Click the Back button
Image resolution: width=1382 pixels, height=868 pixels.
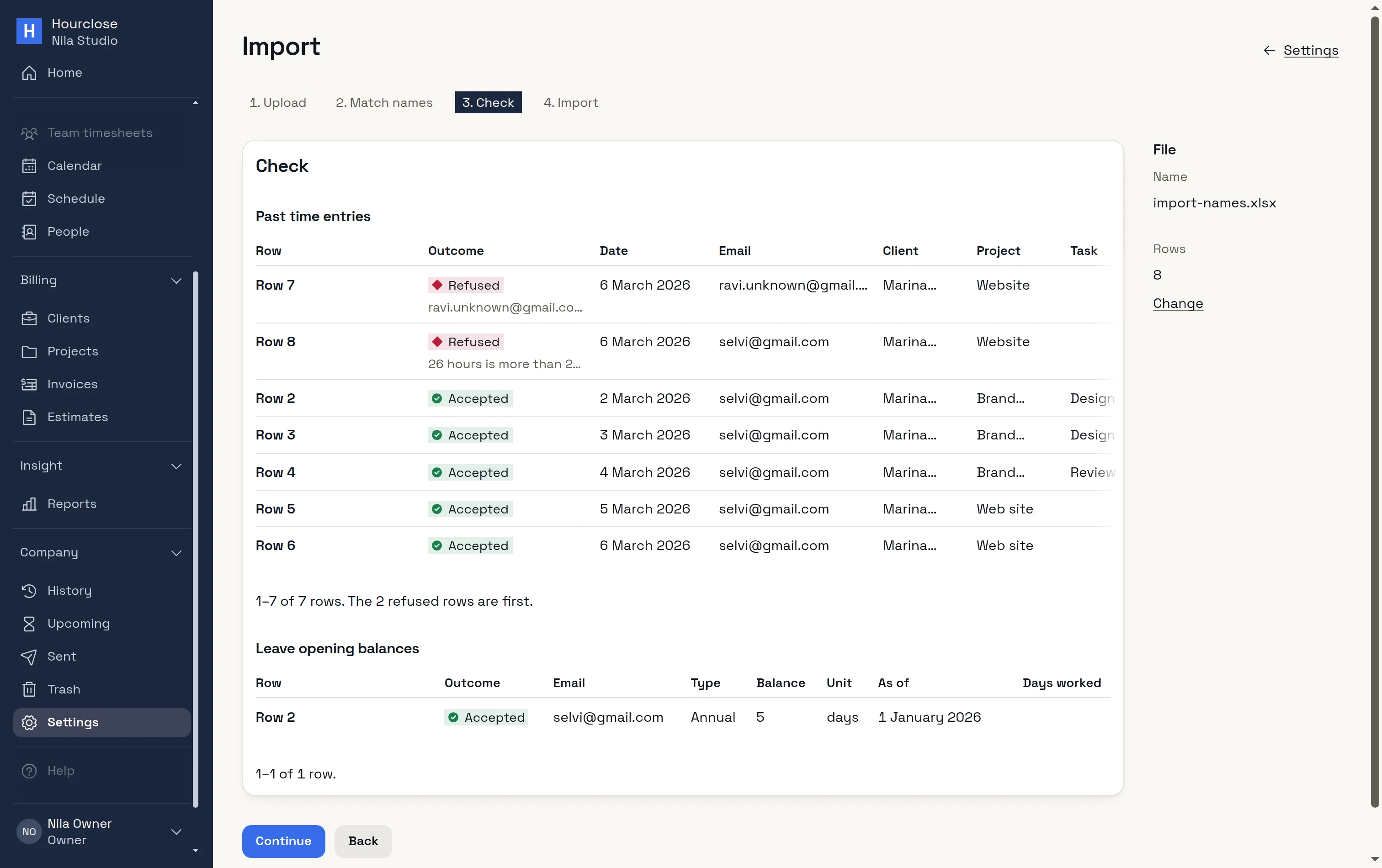pyautogui.click(x=363, y=841)
